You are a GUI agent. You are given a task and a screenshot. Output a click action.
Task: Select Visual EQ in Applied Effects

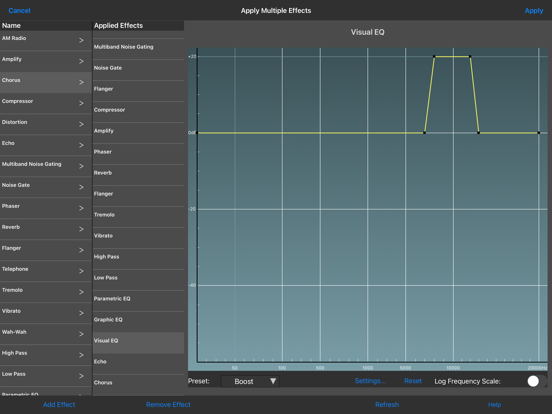tap(138, 343)
